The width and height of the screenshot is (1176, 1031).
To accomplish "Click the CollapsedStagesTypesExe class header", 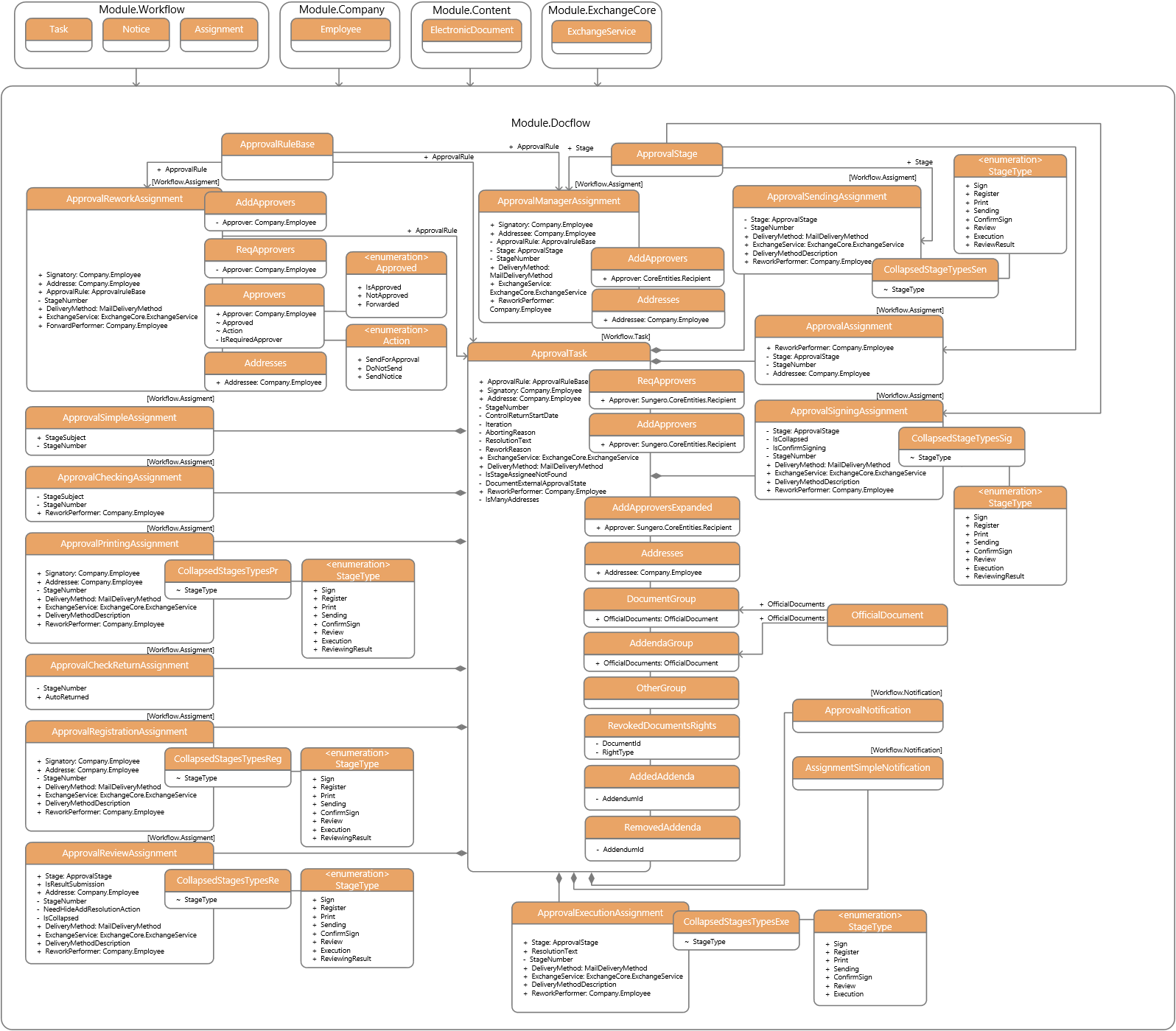I will tap(735, 922).
